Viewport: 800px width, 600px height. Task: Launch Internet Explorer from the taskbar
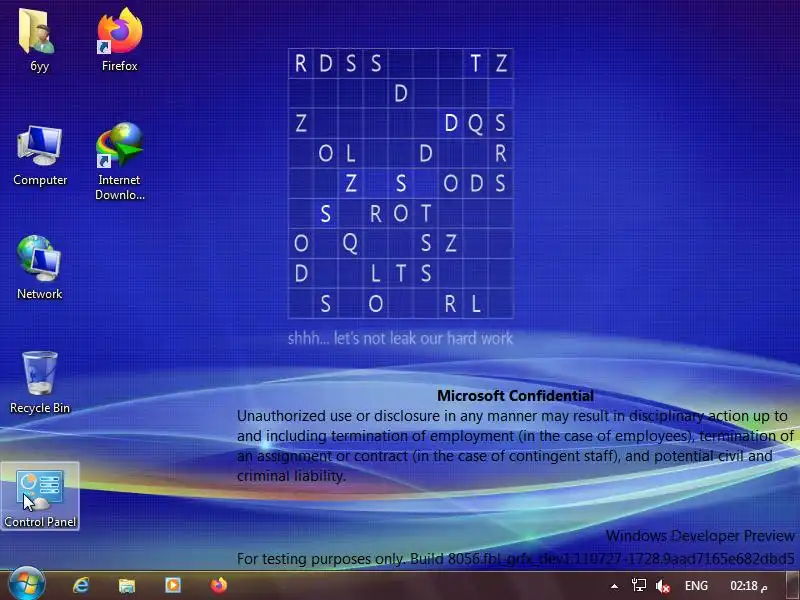81,585
